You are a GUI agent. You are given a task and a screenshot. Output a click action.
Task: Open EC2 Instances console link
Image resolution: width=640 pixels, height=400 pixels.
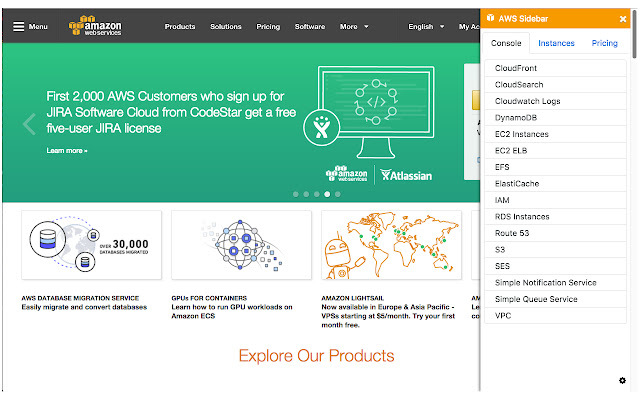tap(555, 134)
